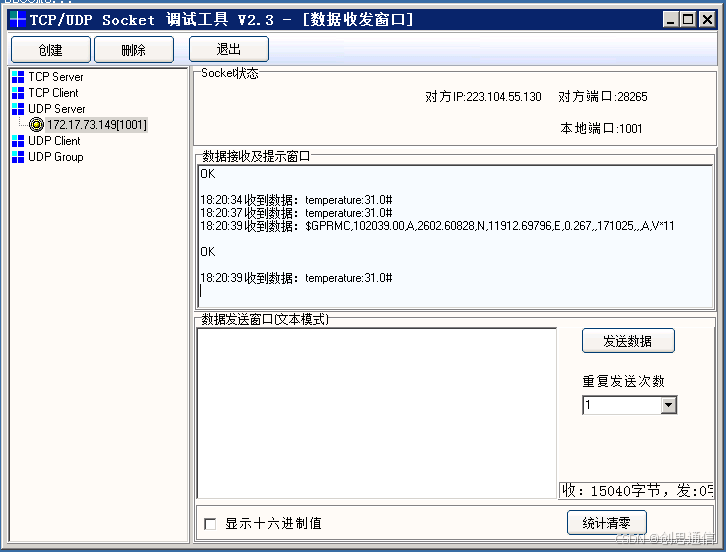Viewport: 726px width, 552px height.
Task: Click the $GPRMC data line in the log
Action: (437, 226)
